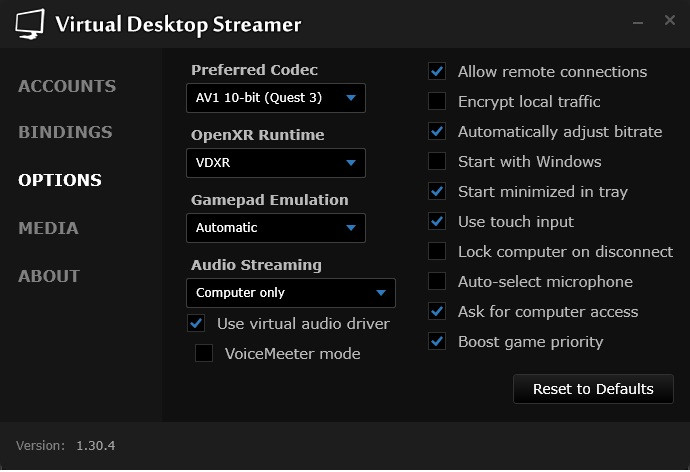Enable Start with Windows
Image resolution: width=690 pixels, height=472 pixels.
(x=437, y=161)
